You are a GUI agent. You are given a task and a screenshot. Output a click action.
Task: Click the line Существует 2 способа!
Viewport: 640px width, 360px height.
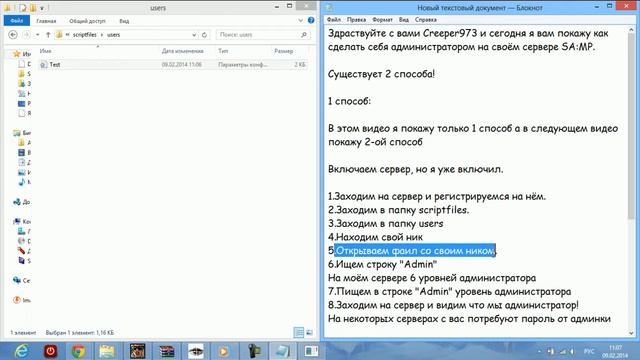tap(381, 74)
